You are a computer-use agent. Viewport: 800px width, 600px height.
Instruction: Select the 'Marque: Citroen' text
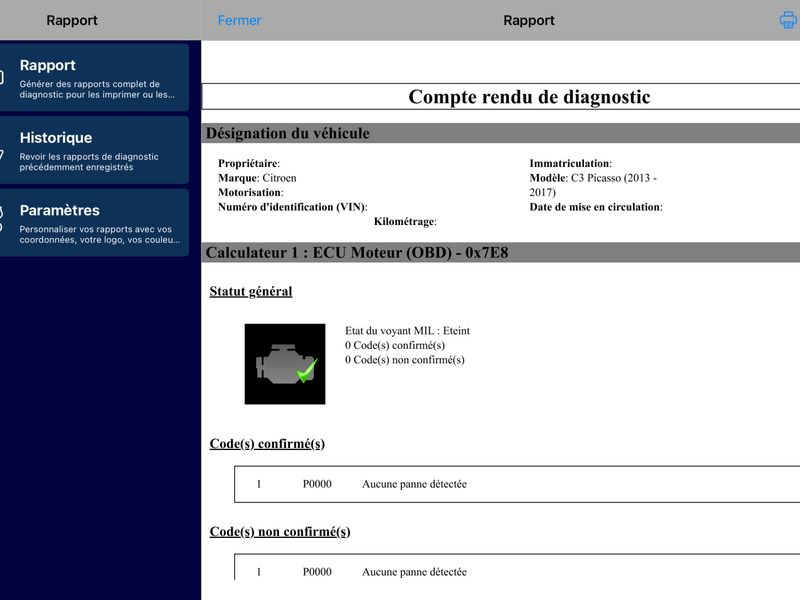click(x=257, y=178)
